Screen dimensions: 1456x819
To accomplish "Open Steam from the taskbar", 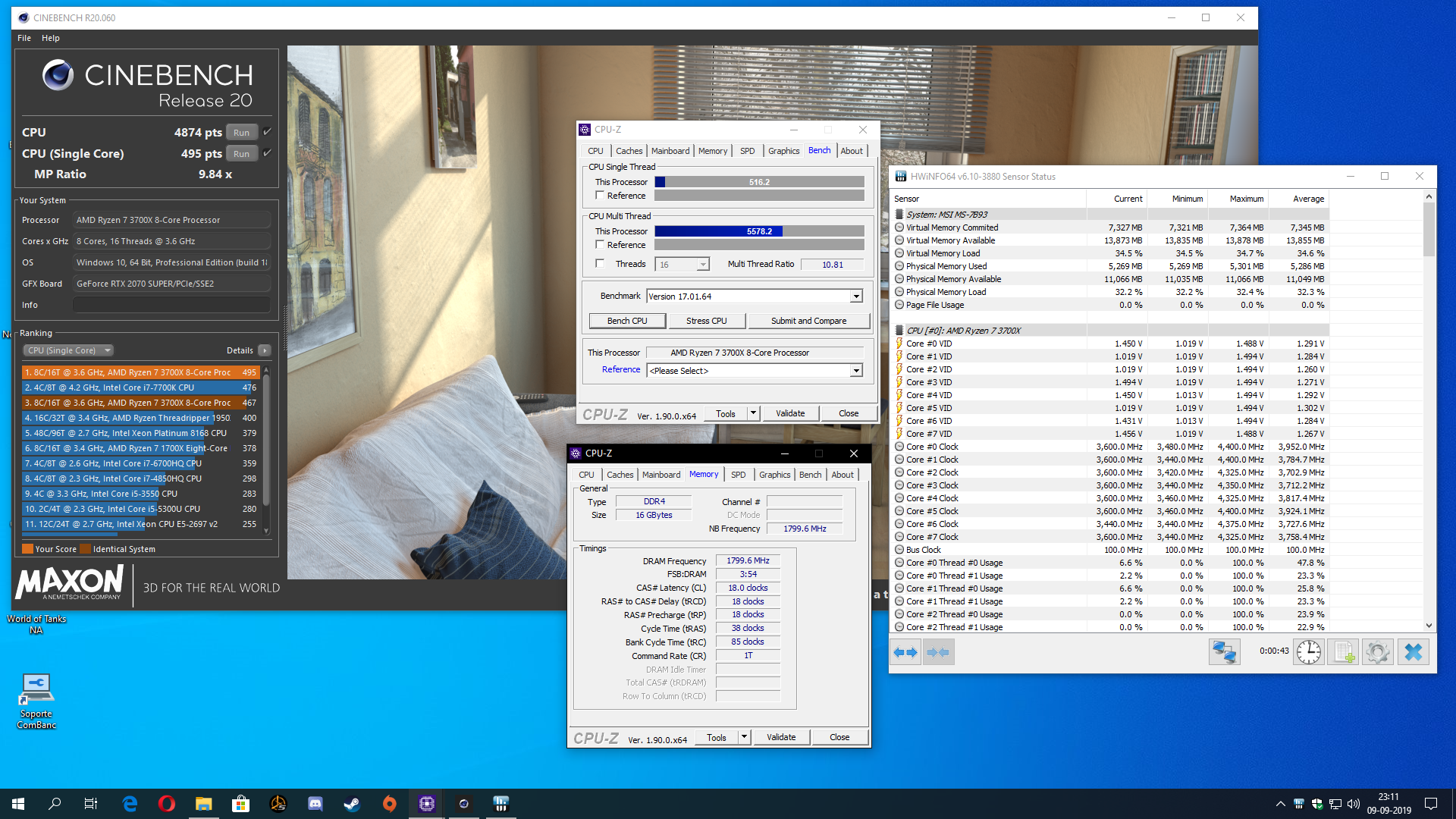I will (x=353, y=804).
